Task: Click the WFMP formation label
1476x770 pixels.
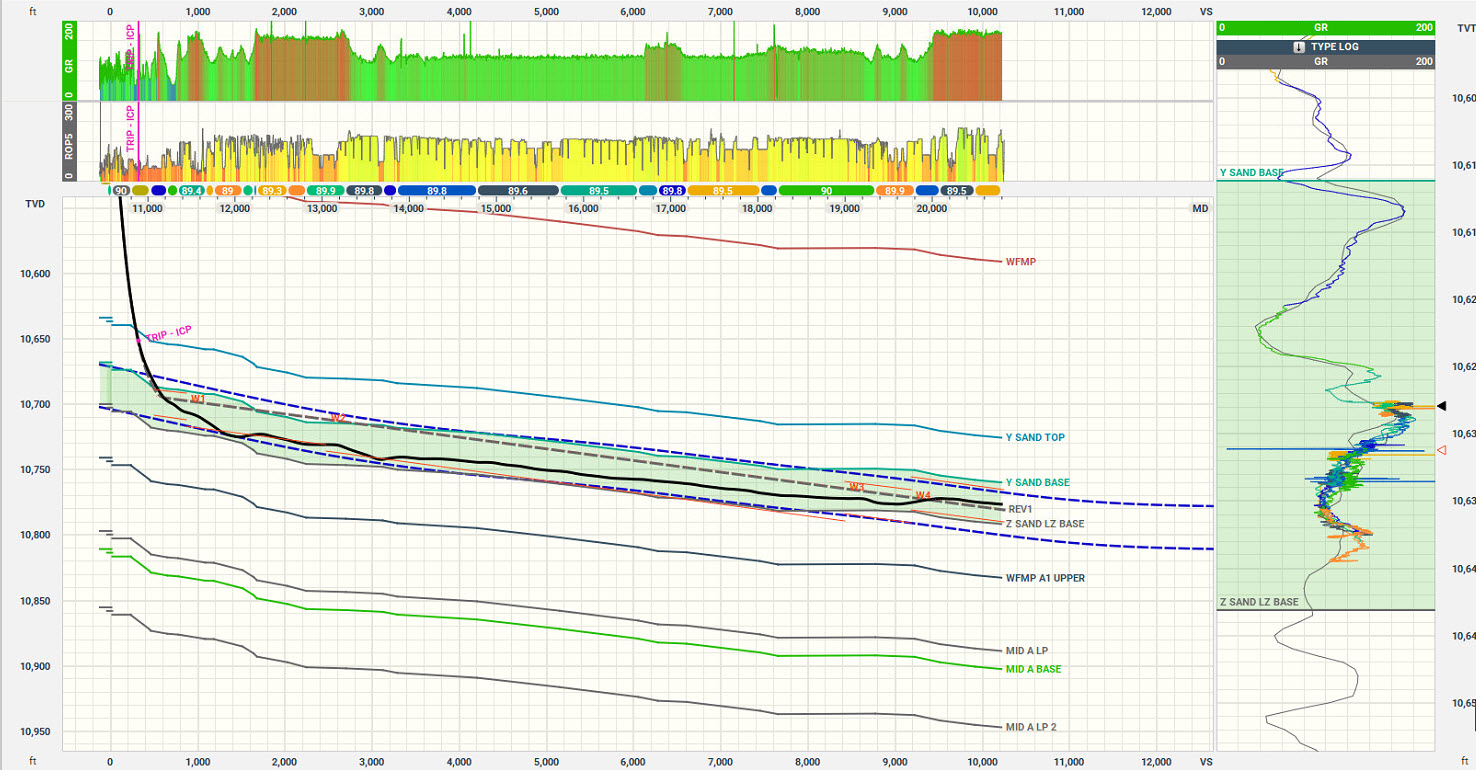Action: pyautogui.click(x=1021, y=262)
